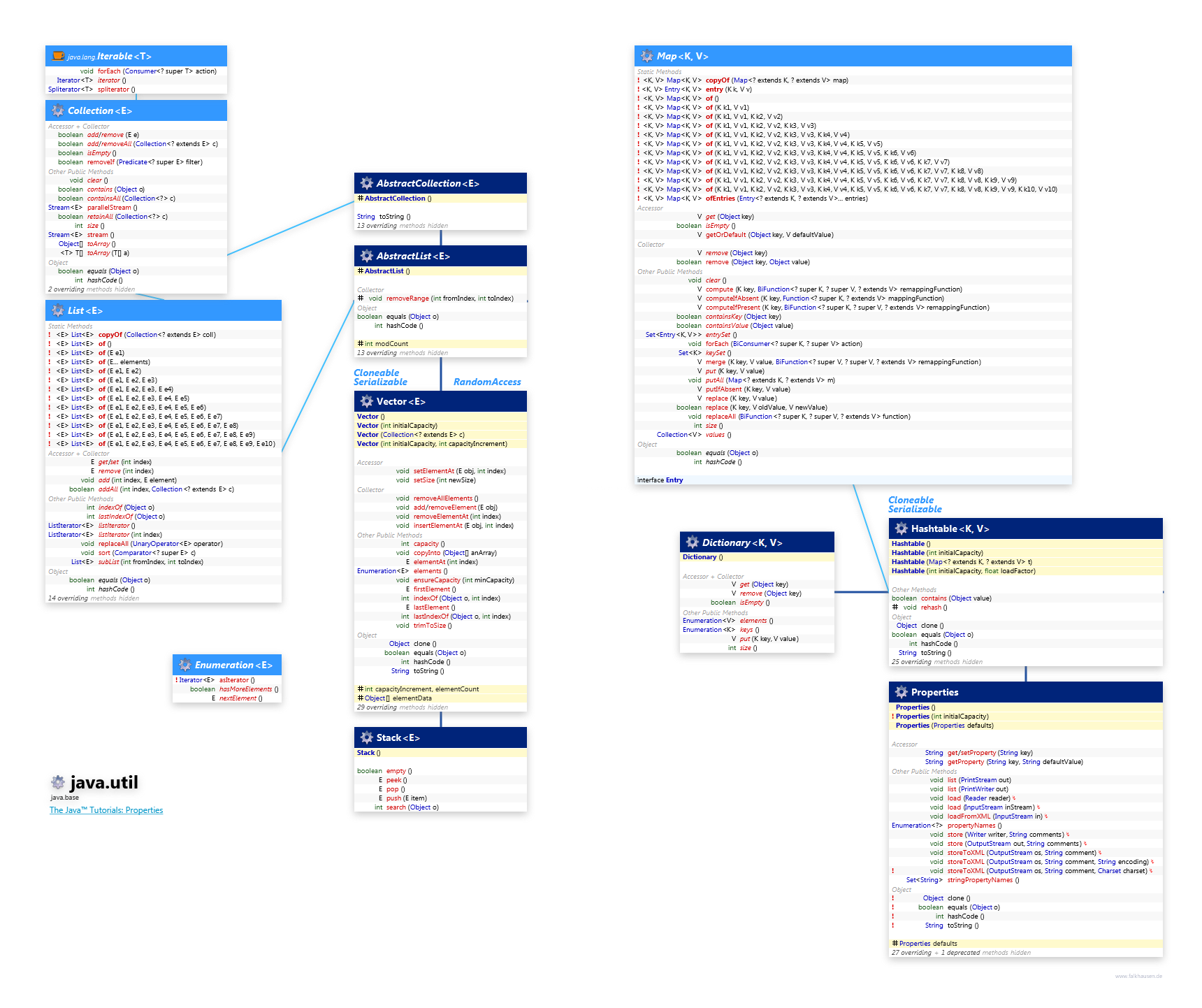This screenshot has height=1008, width=1202.
Task: Click asIterator method in Enumeration
Action: [233, 680]
